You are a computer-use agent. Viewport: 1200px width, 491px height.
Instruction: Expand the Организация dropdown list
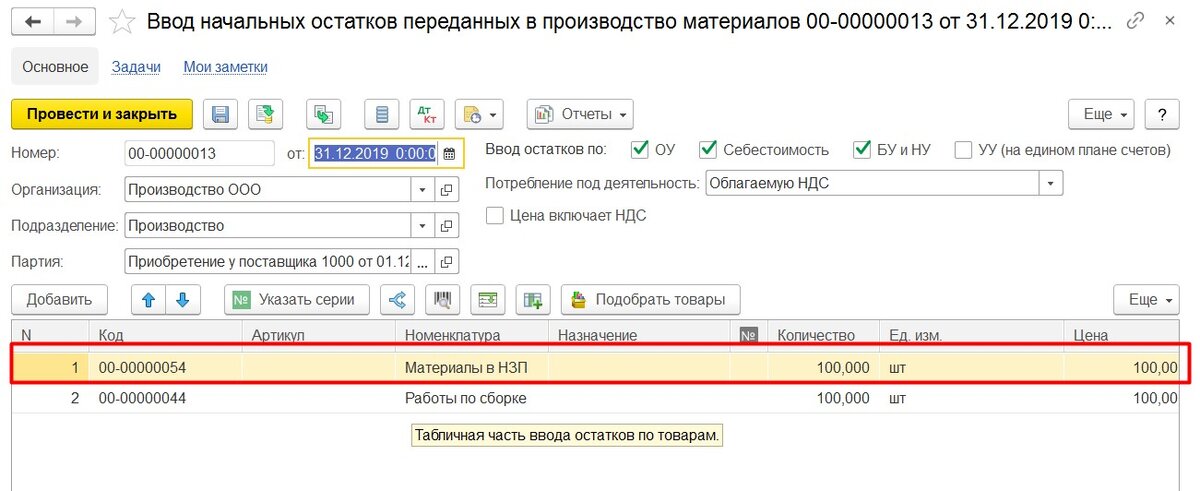(423, 189)
